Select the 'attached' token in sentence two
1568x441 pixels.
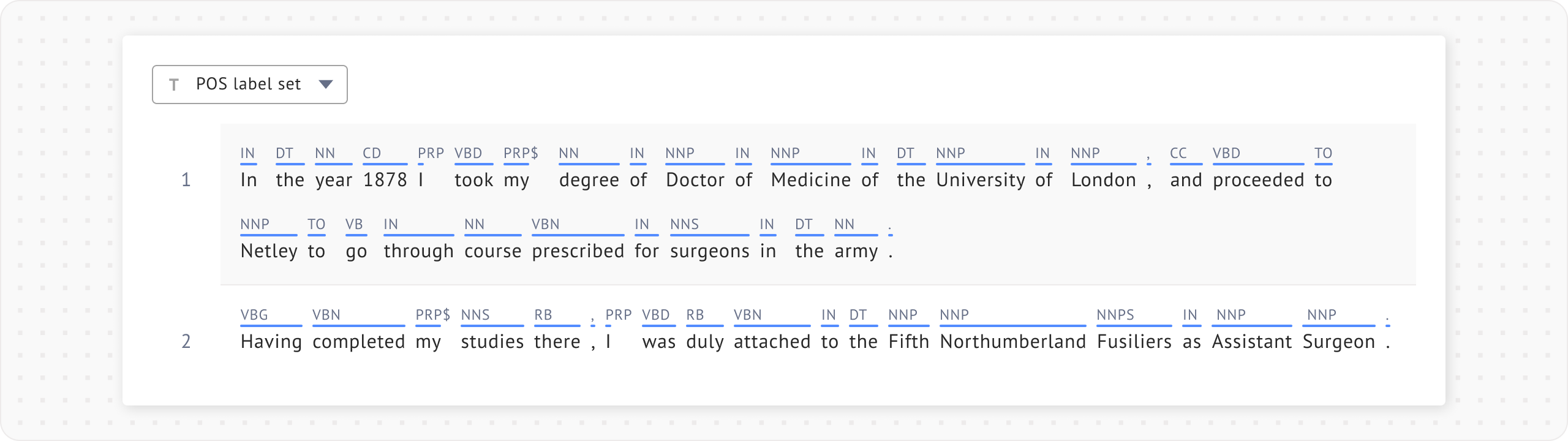pos(772,342)
